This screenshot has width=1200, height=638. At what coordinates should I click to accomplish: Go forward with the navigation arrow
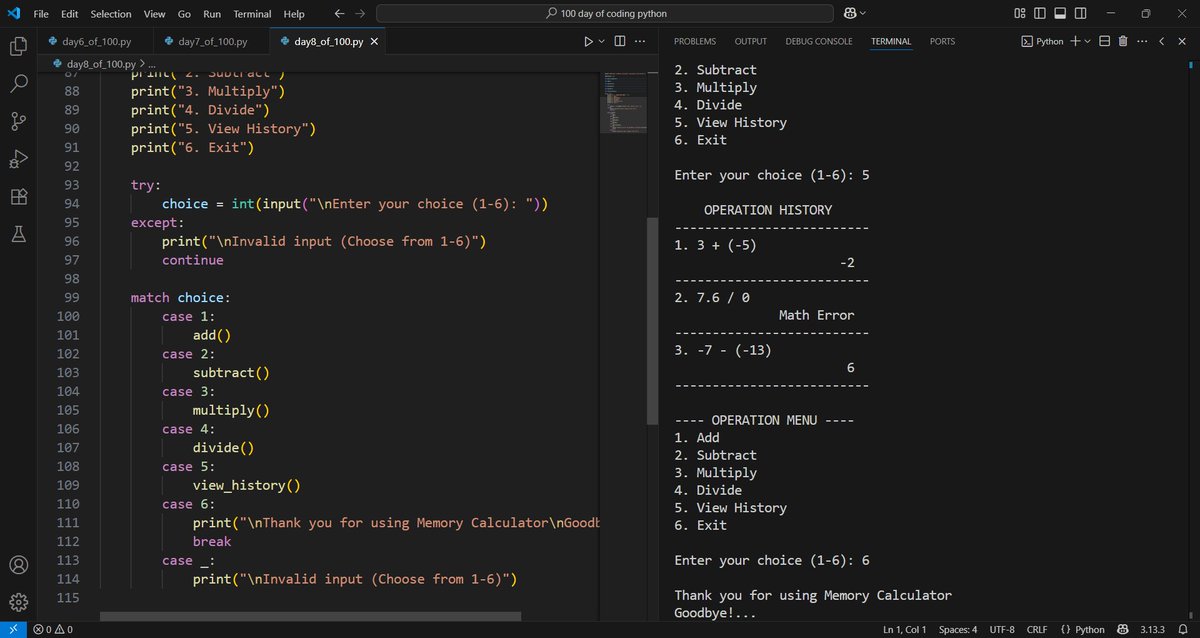coord(360,13)
